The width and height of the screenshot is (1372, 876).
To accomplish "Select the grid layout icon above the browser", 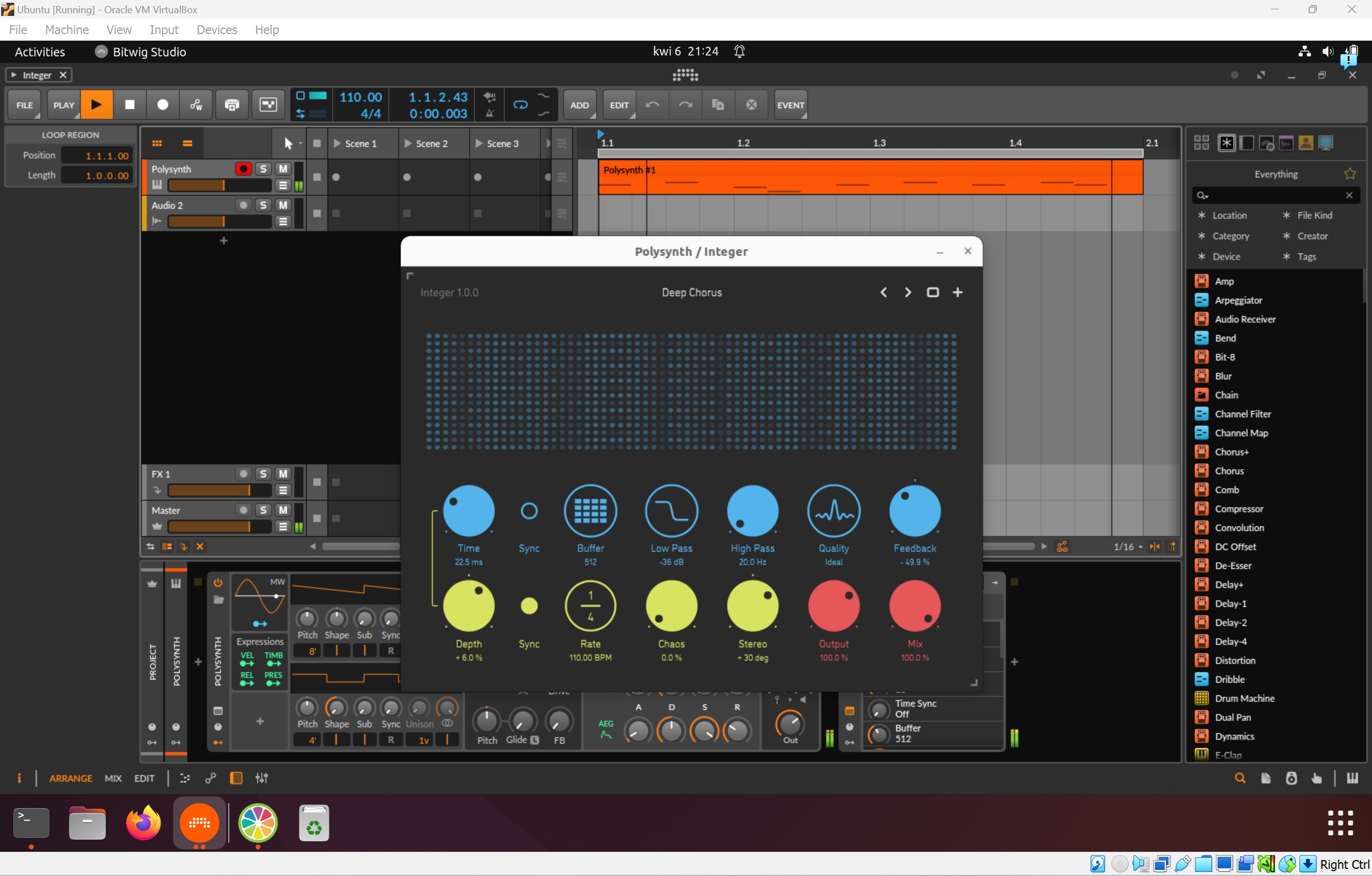I will pyautogui.click(x=1200, y=142).
